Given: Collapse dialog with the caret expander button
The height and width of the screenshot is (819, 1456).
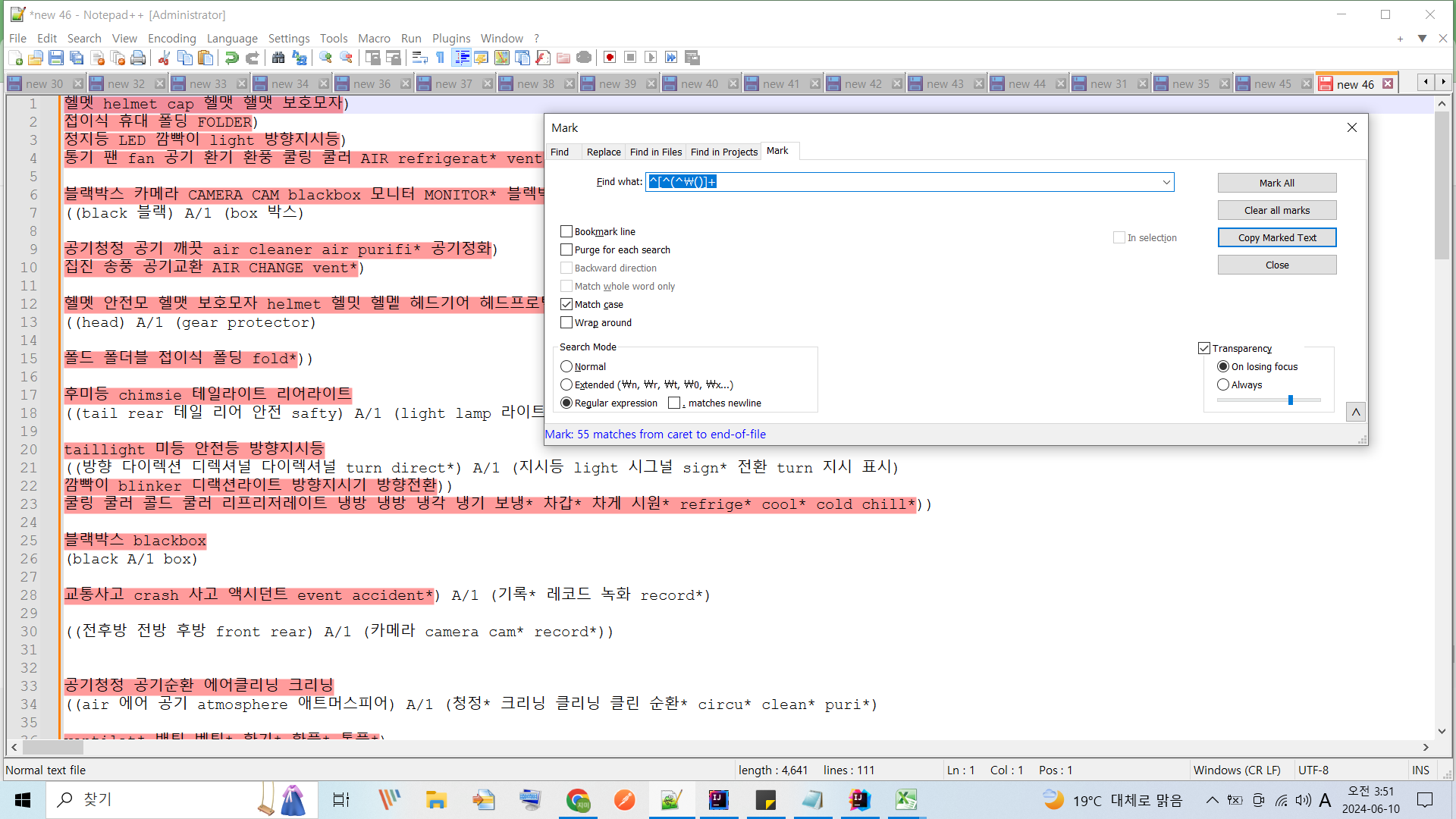Looking at the screenshot, I should tap(1356, 412).
